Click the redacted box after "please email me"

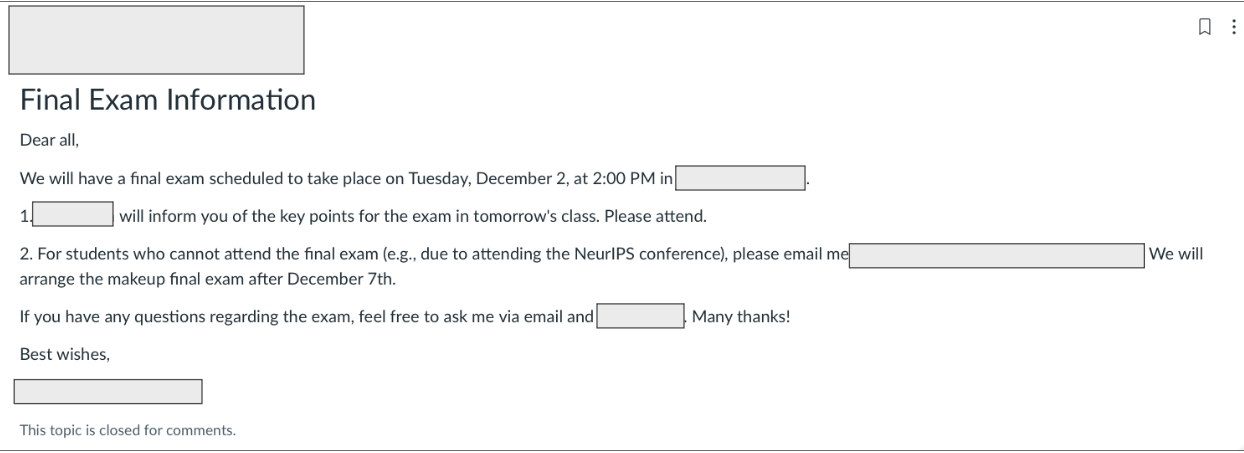(x=996, y=255)
